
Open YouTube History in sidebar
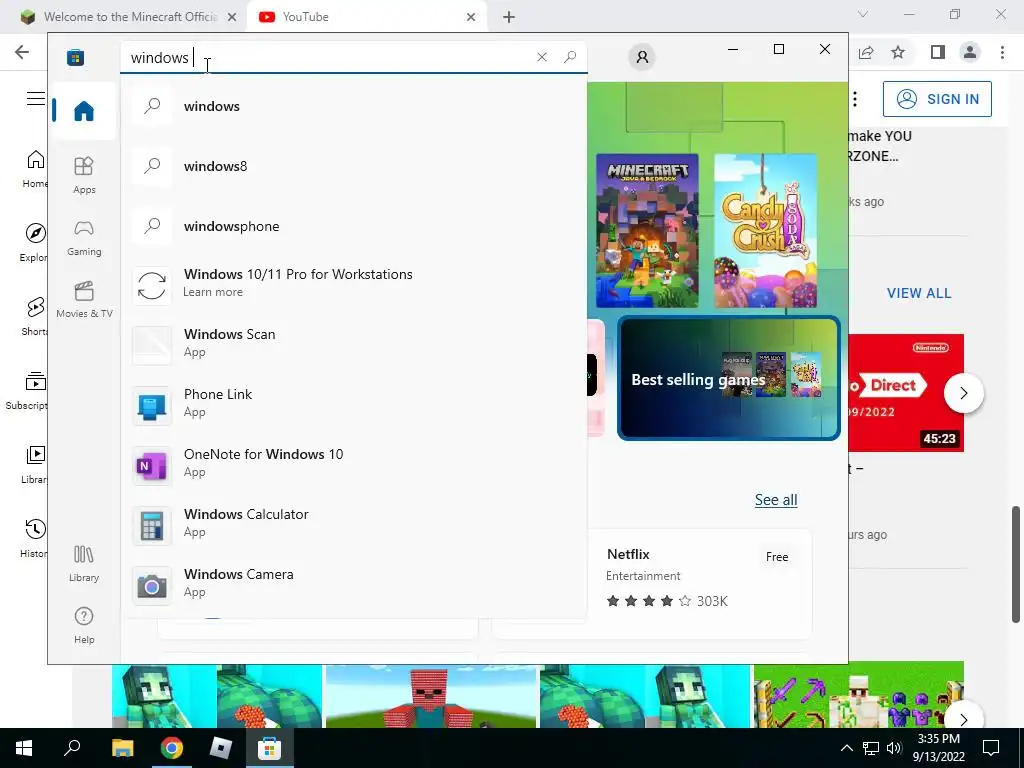click(34, 539)
